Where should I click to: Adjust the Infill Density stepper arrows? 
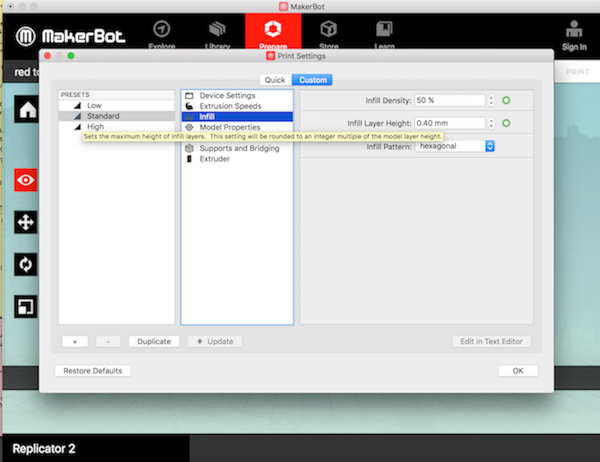[x=491, y=100]
